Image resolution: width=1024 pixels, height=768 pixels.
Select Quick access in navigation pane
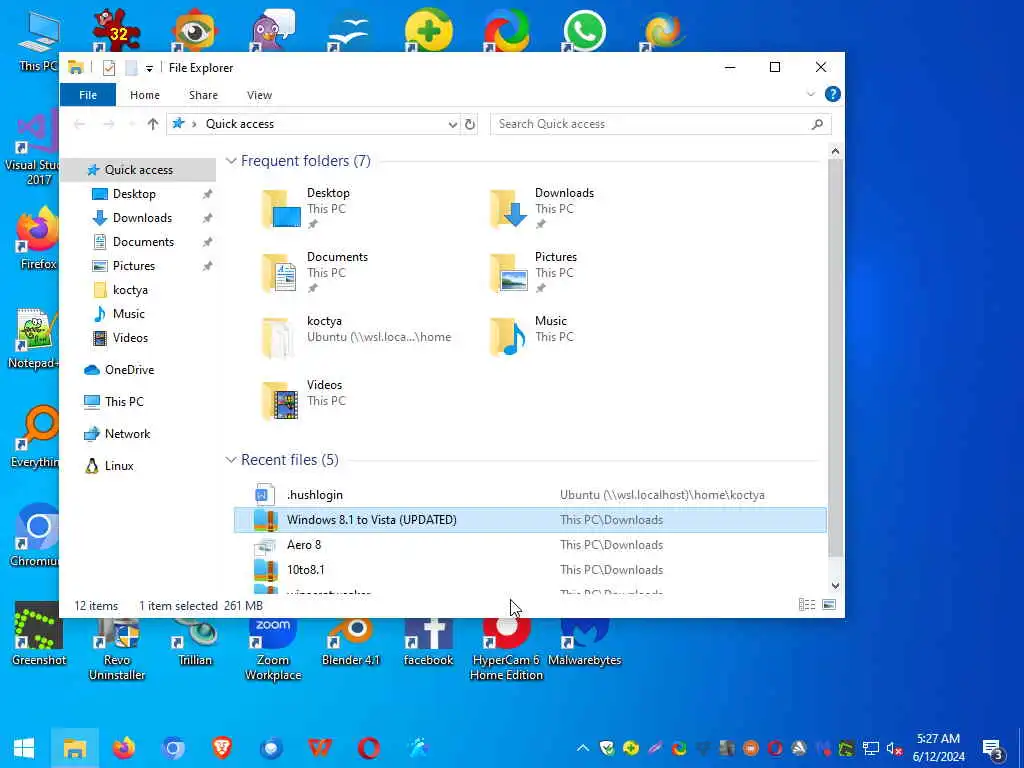[138, 170]
